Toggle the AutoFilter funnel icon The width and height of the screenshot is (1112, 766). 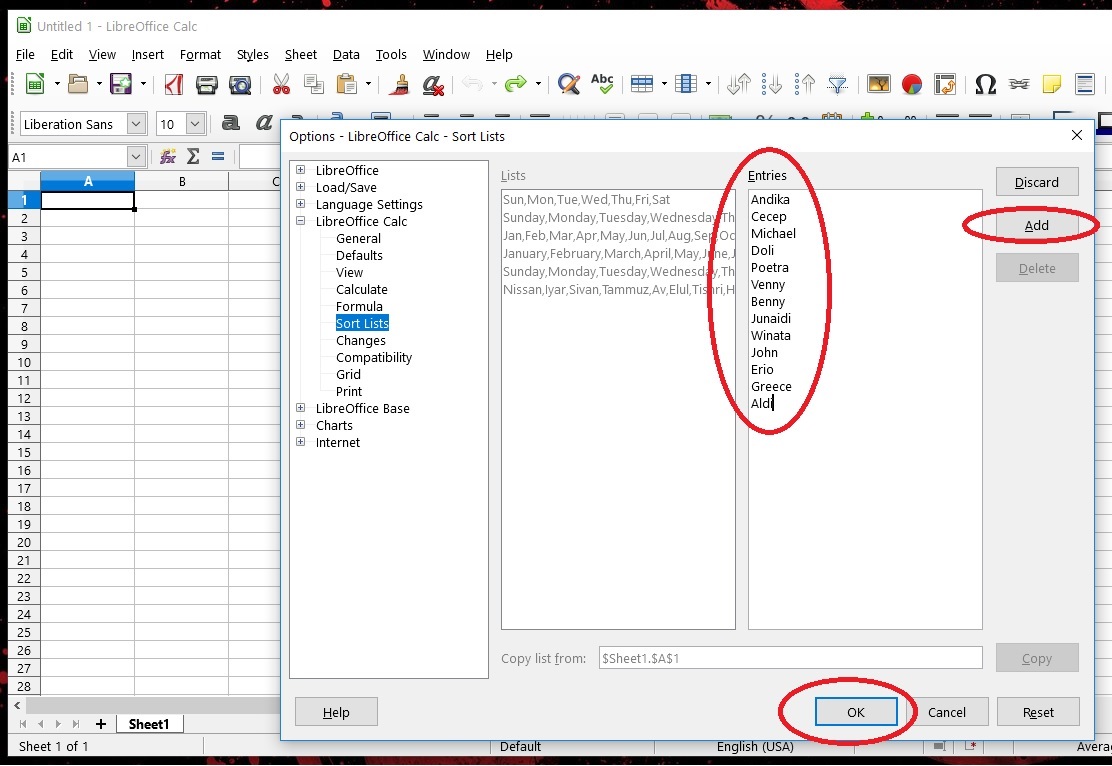(838, 84)
